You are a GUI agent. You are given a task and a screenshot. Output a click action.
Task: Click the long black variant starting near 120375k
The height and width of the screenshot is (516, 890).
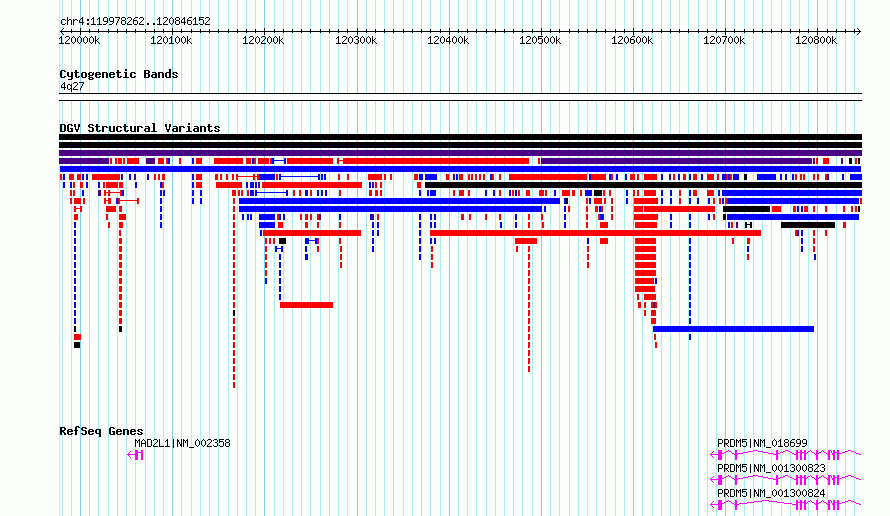pyautogui.click(x=644, y=184)
